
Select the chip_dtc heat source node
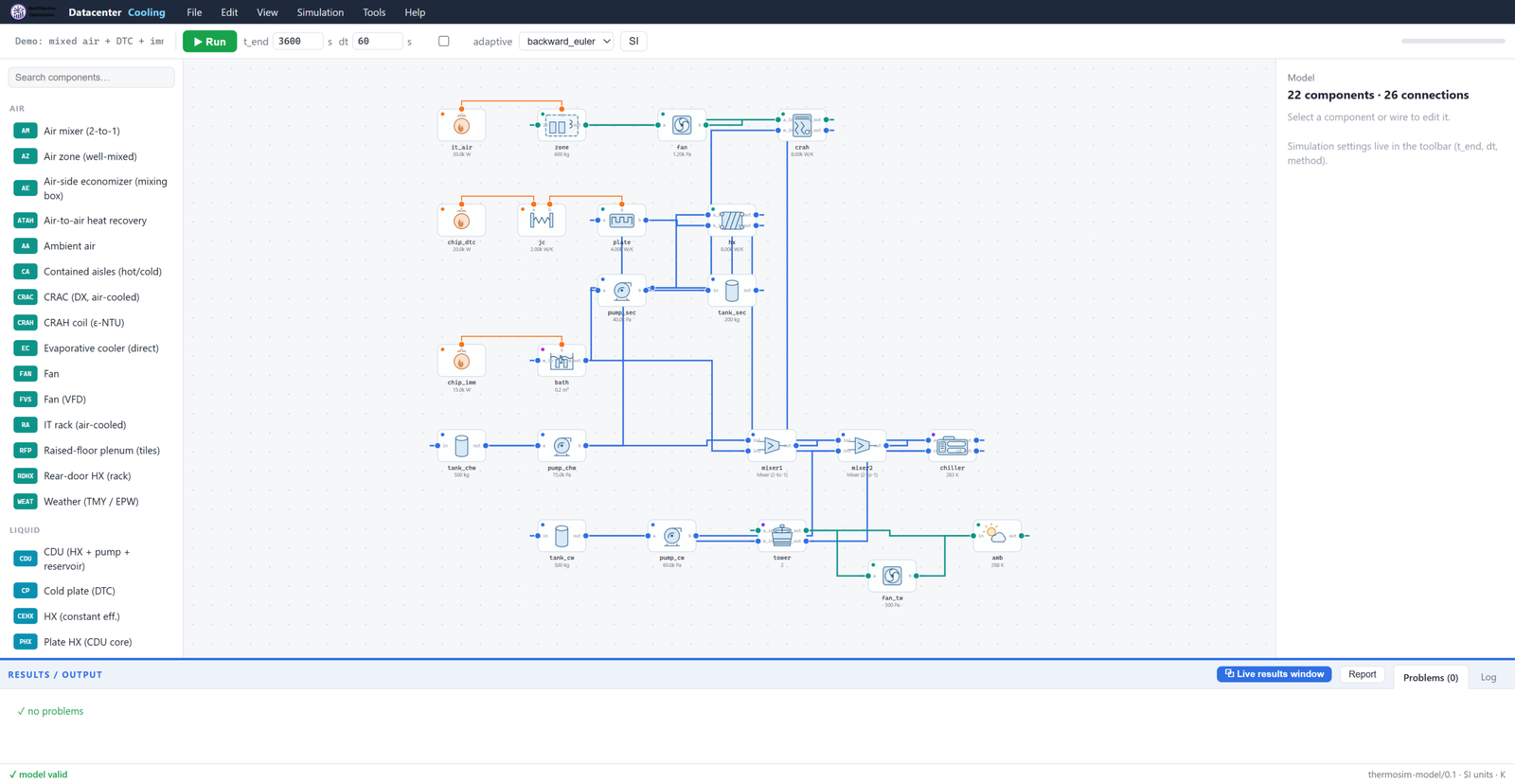click(x=461, y=221)
